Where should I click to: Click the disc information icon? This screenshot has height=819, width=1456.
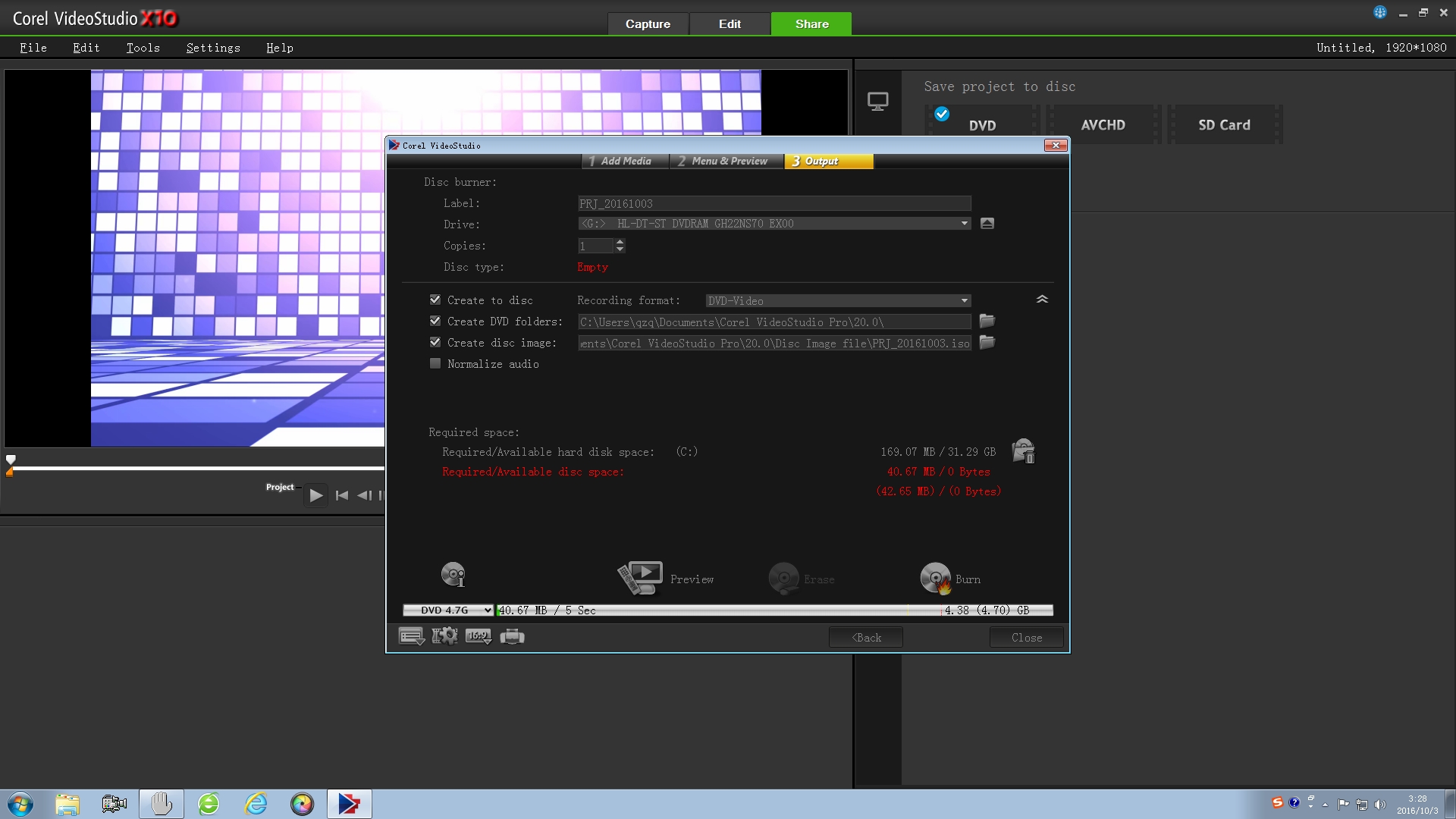click(453, 575)
